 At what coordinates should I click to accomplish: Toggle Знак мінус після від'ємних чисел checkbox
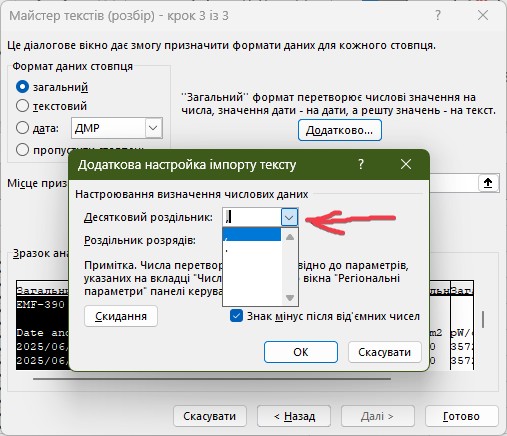[x=236, y=316]
